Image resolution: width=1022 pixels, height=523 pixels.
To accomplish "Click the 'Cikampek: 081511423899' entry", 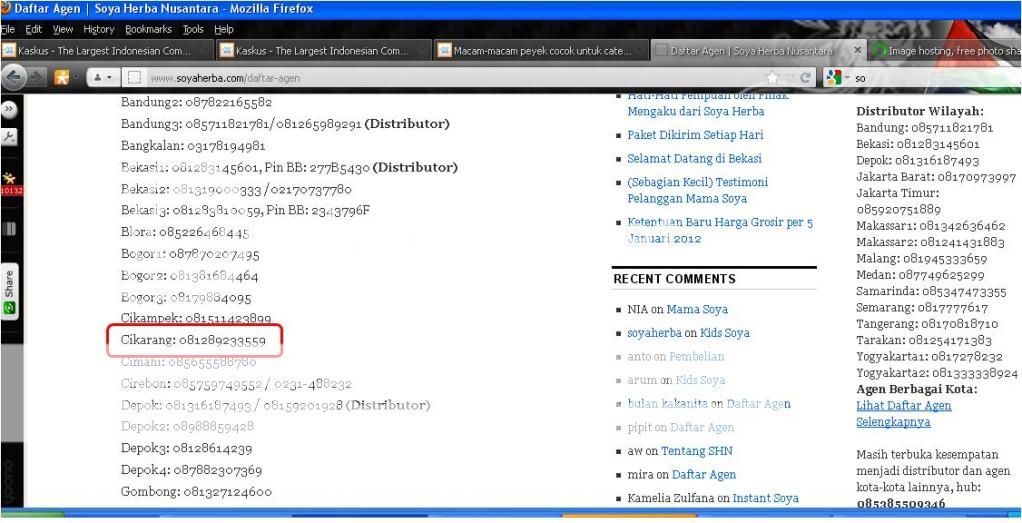I will (x=196, y=318).
